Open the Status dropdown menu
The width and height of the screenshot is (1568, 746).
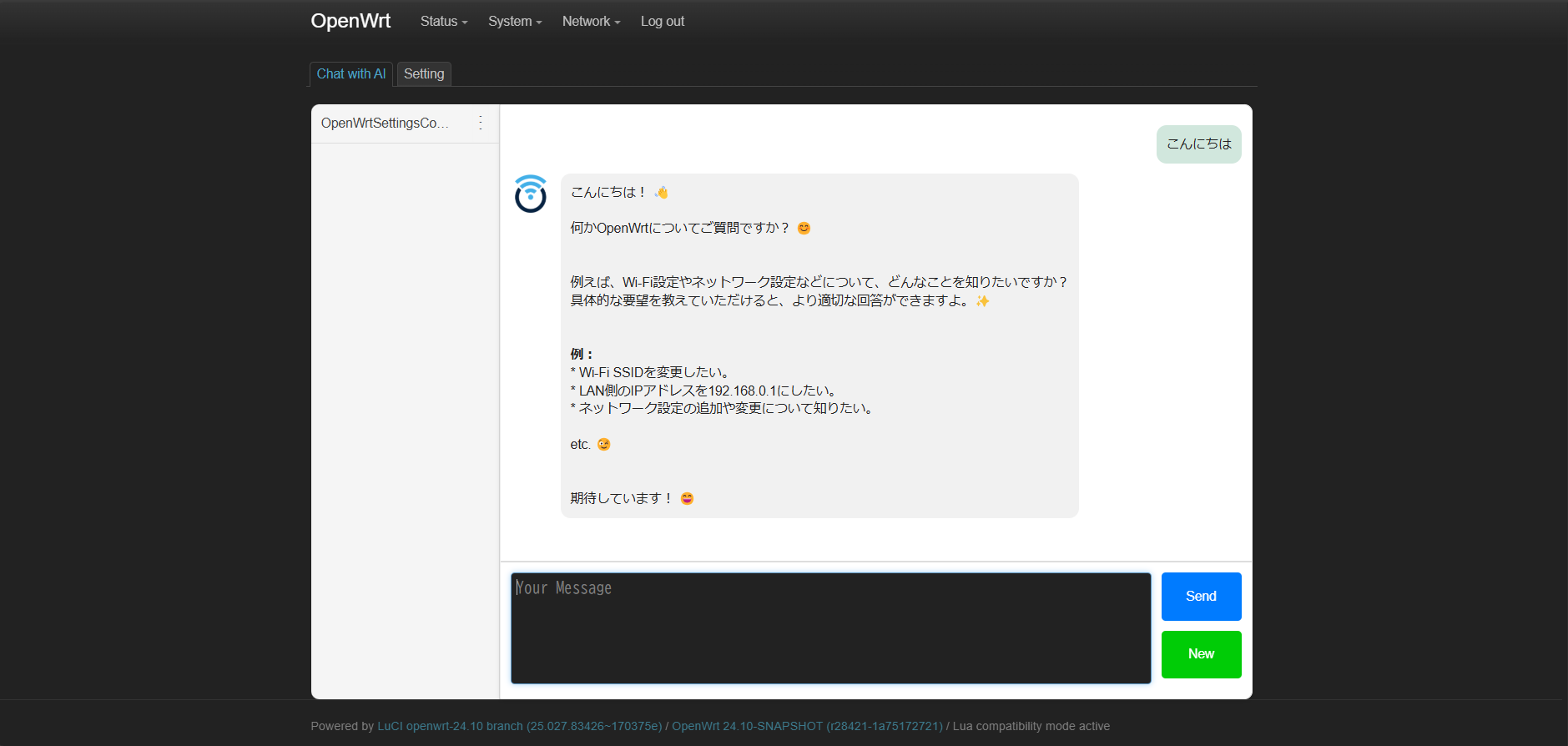click(444, 22)
